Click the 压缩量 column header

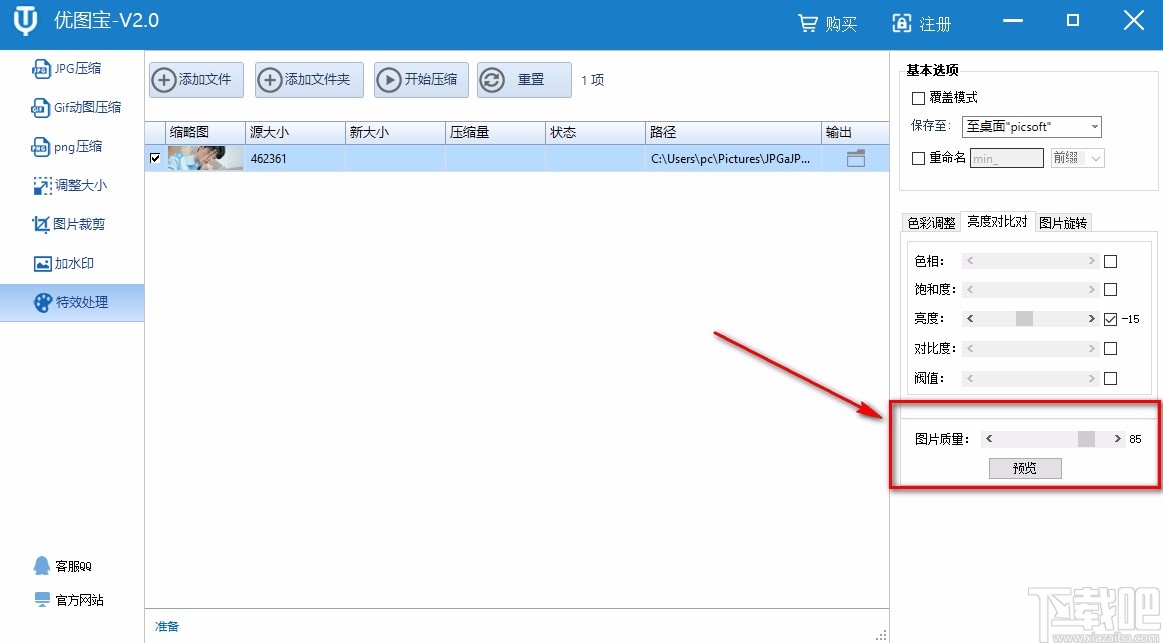tap(495, 132)
